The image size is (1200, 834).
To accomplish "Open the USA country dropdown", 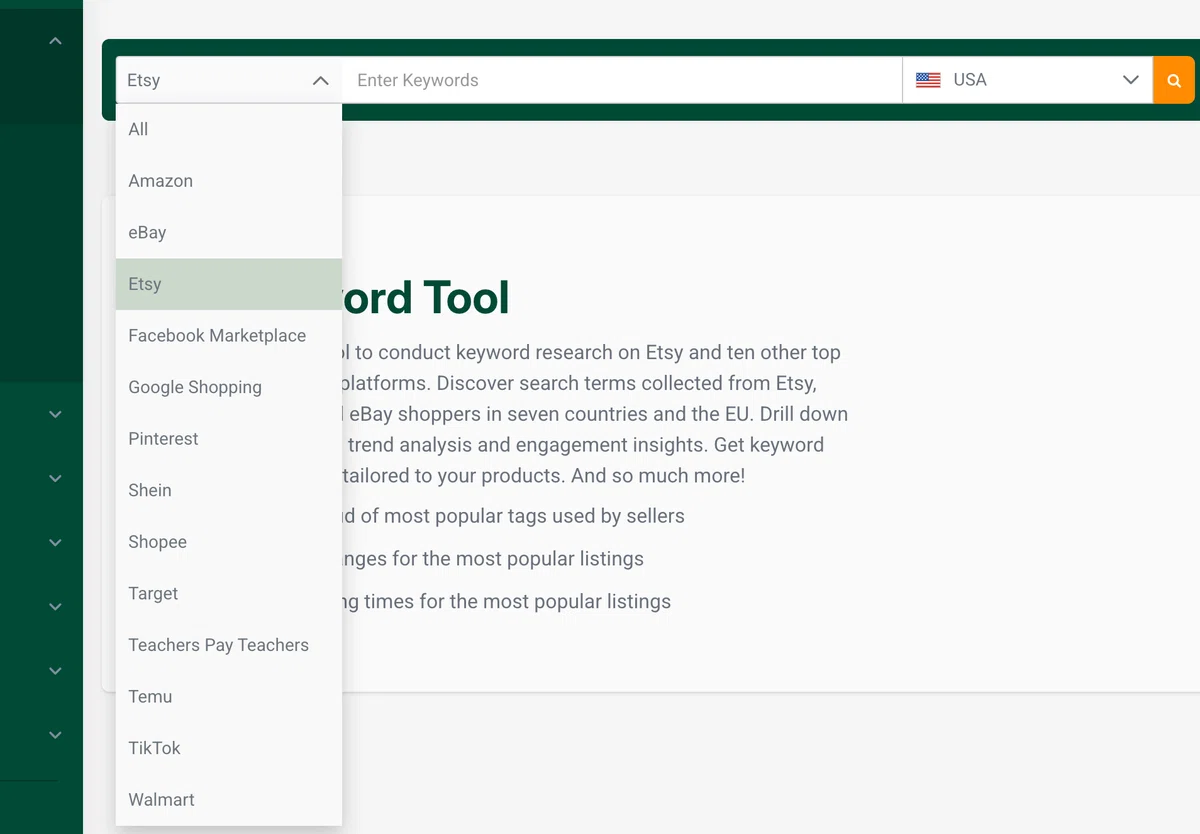I will (1028, 80).
